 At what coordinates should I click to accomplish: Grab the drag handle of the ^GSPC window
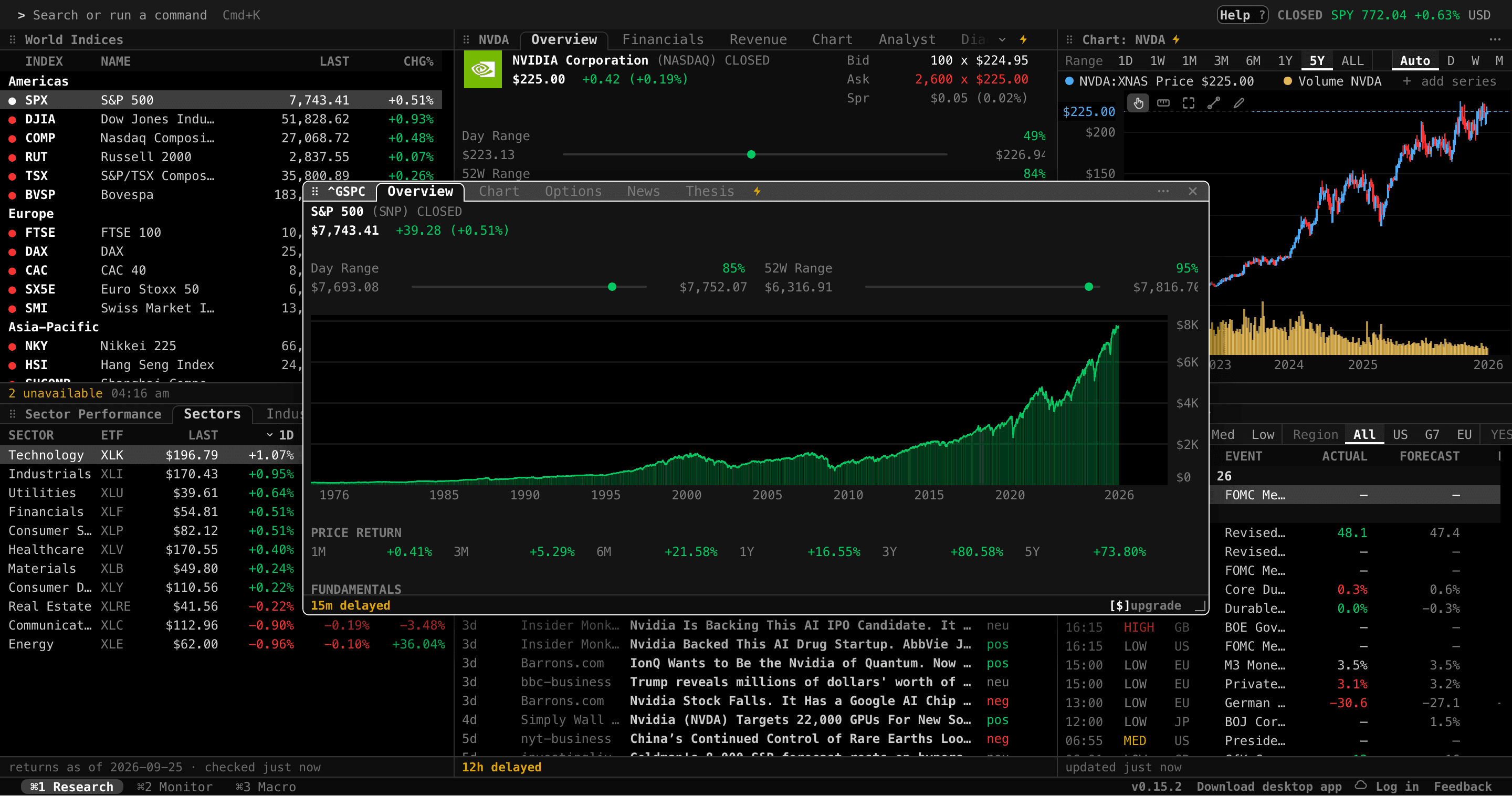tap(315, 191)
